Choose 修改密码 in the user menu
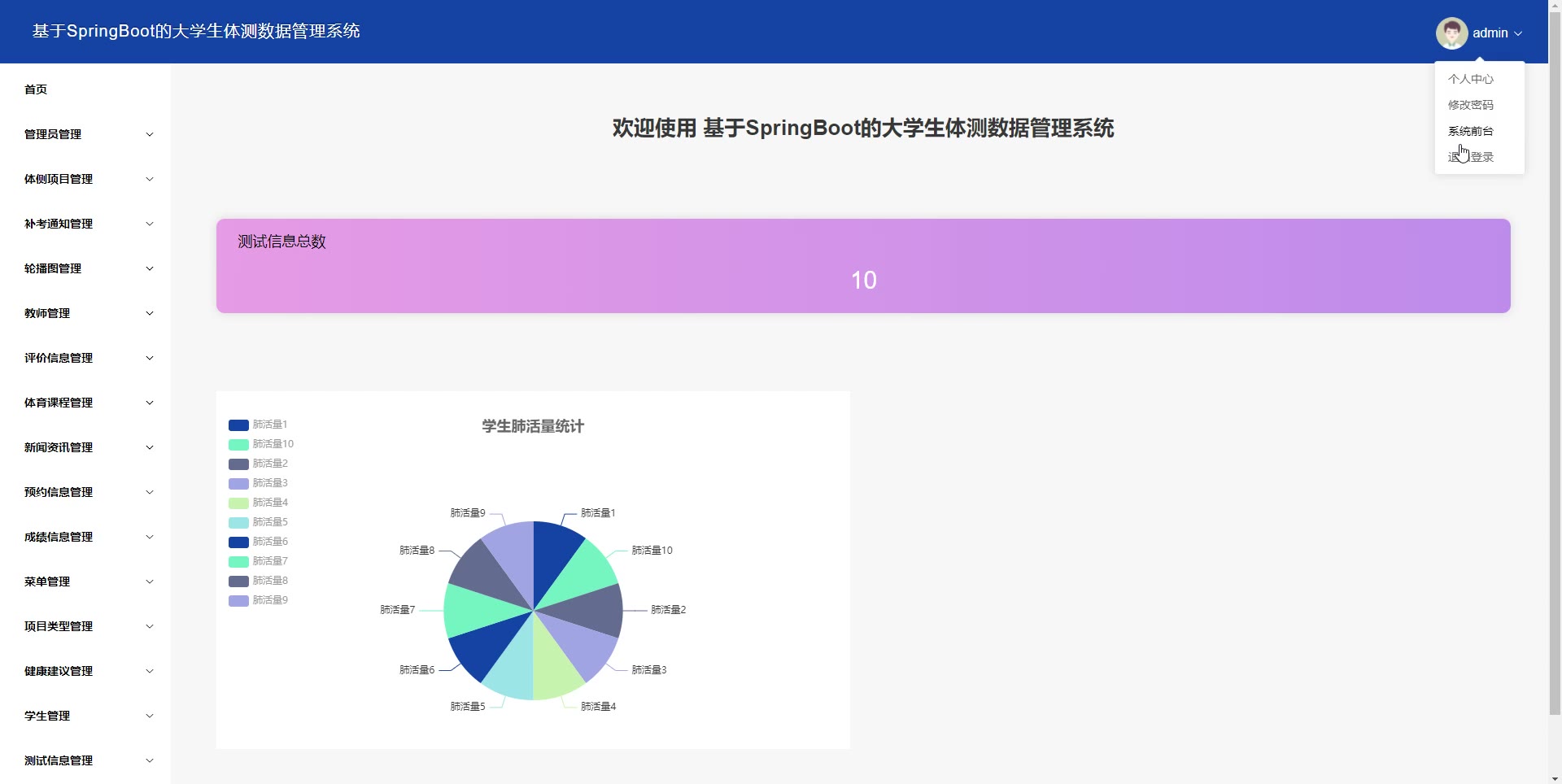 (x=1470, y=105)
